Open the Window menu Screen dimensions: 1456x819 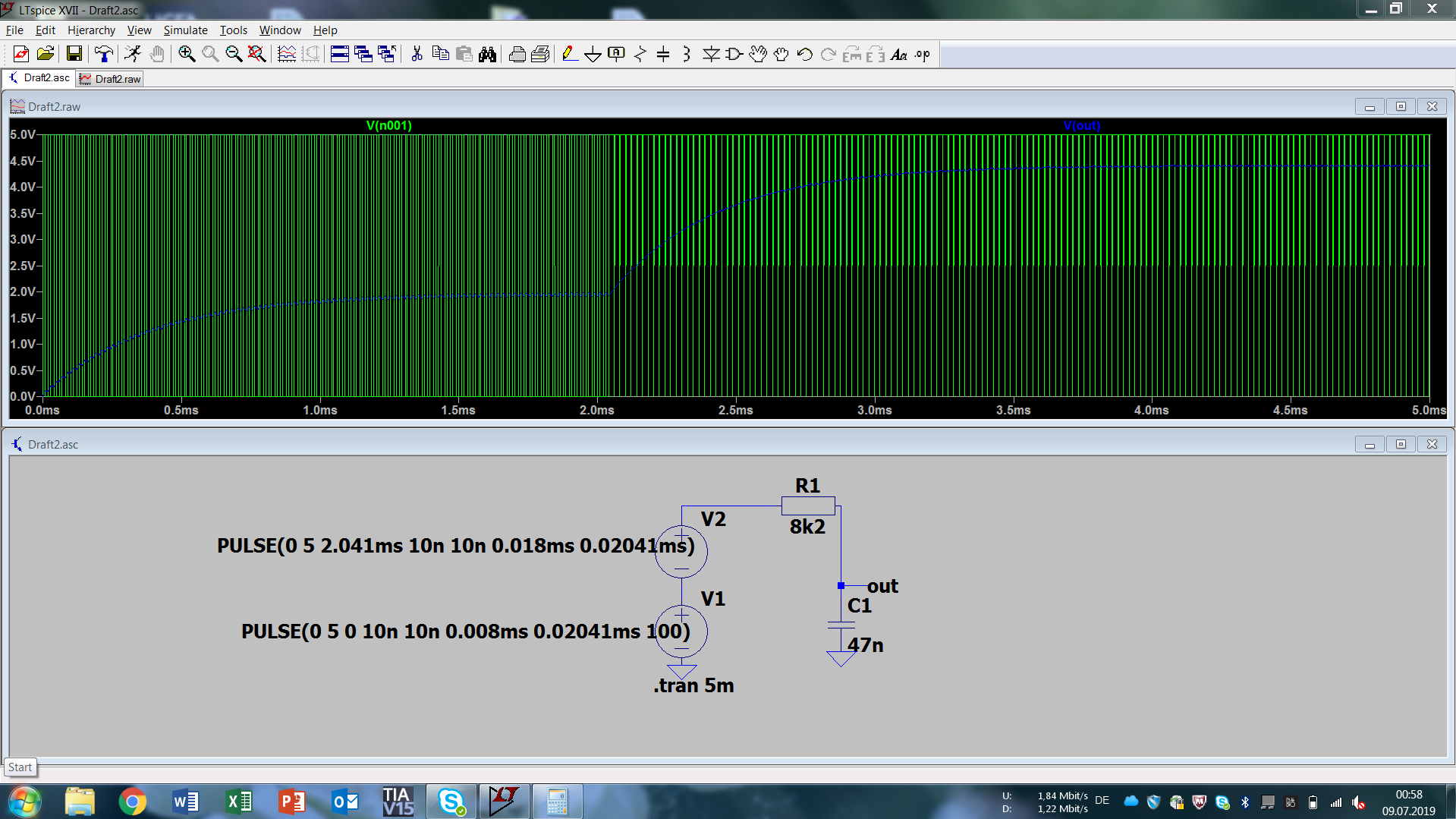[x=280, y=30]
